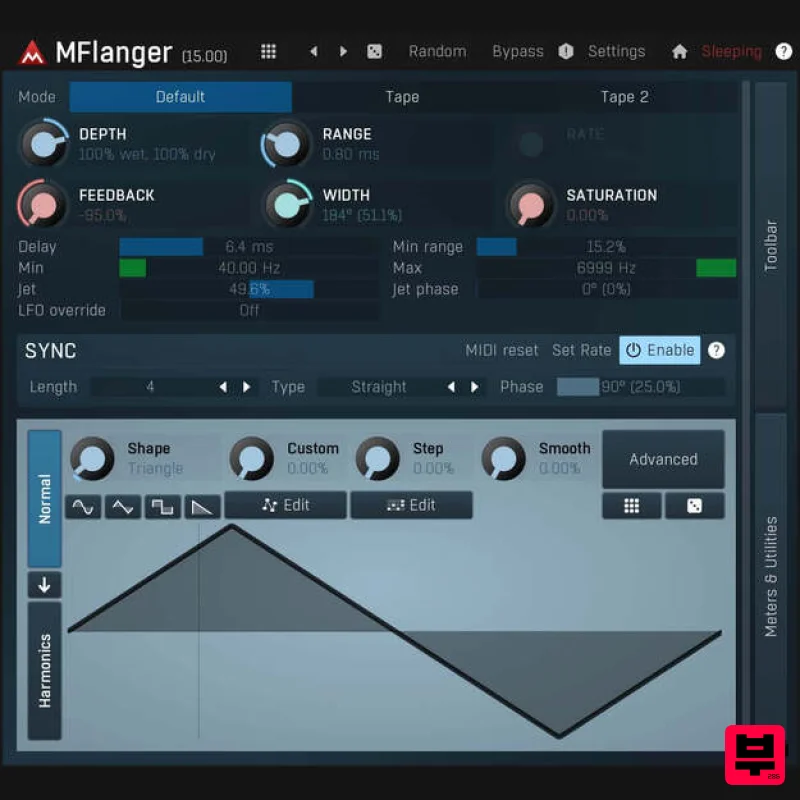This screenshot has height=800, width=800.
Task: Open LFO override dropdown showing Off
Action: pyautogui.click(x=250, y=310)
